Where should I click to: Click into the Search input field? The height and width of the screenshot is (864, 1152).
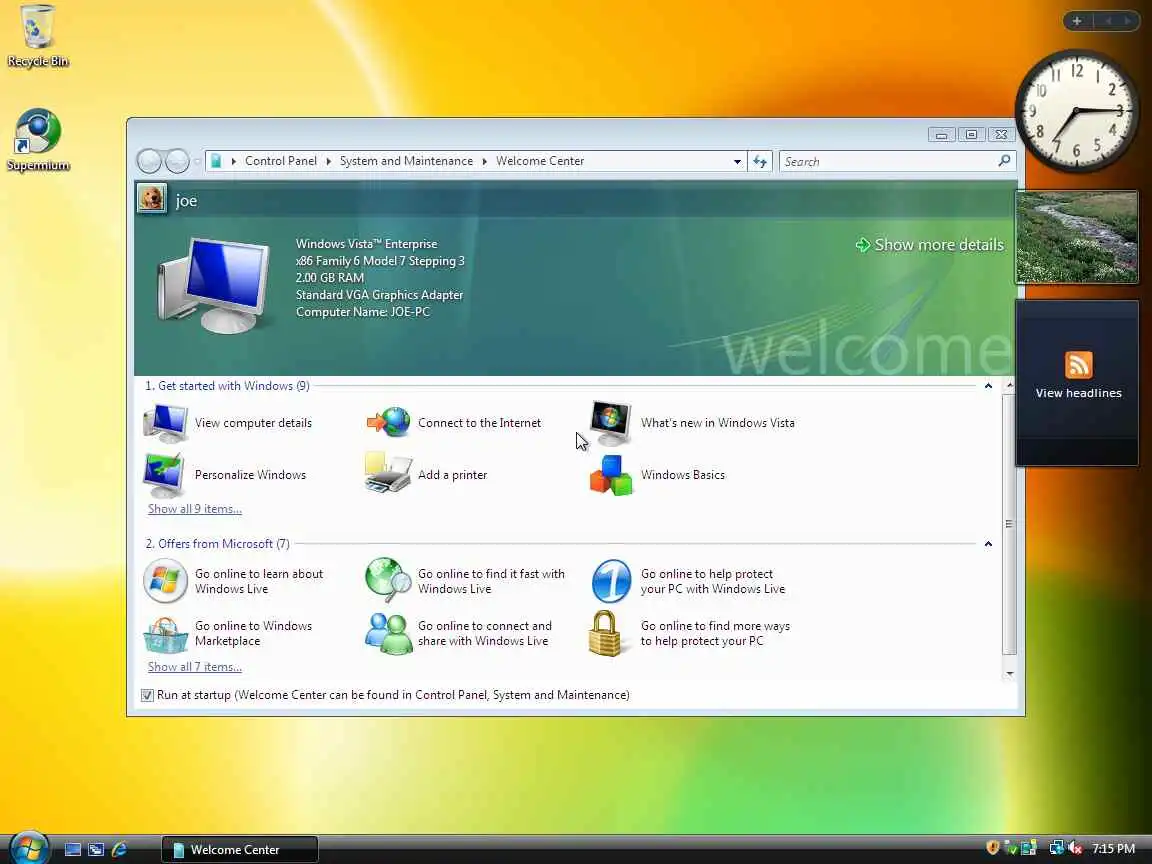click(888, 162)
